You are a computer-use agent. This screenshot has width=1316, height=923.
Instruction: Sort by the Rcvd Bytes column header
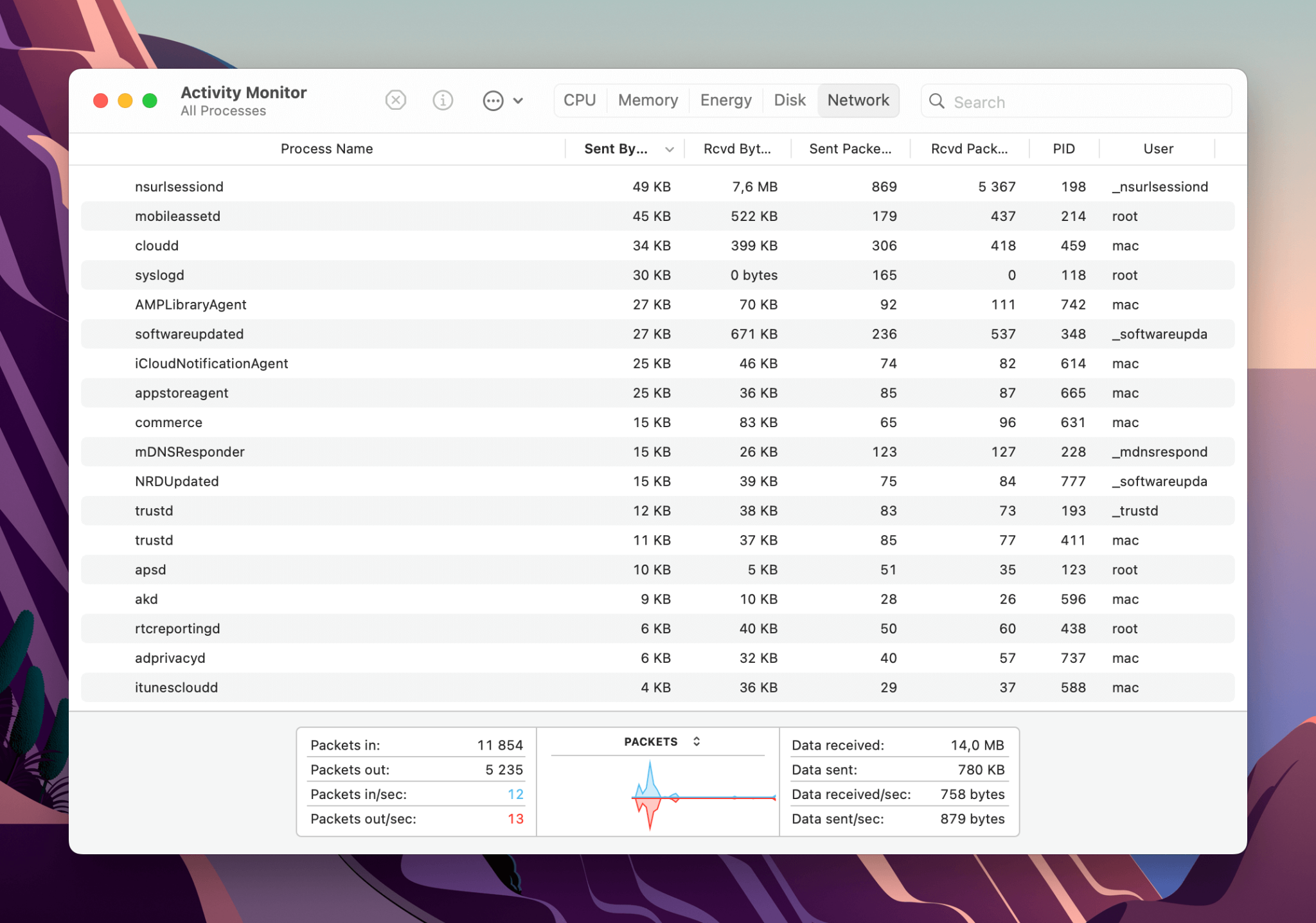737,149
